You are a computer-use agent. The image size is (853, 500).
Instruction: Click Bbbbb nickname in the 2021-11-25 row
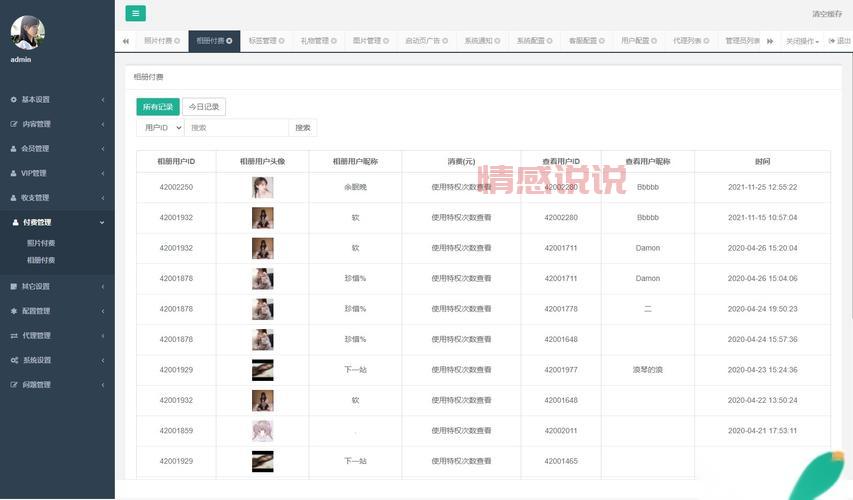(648, 187)
